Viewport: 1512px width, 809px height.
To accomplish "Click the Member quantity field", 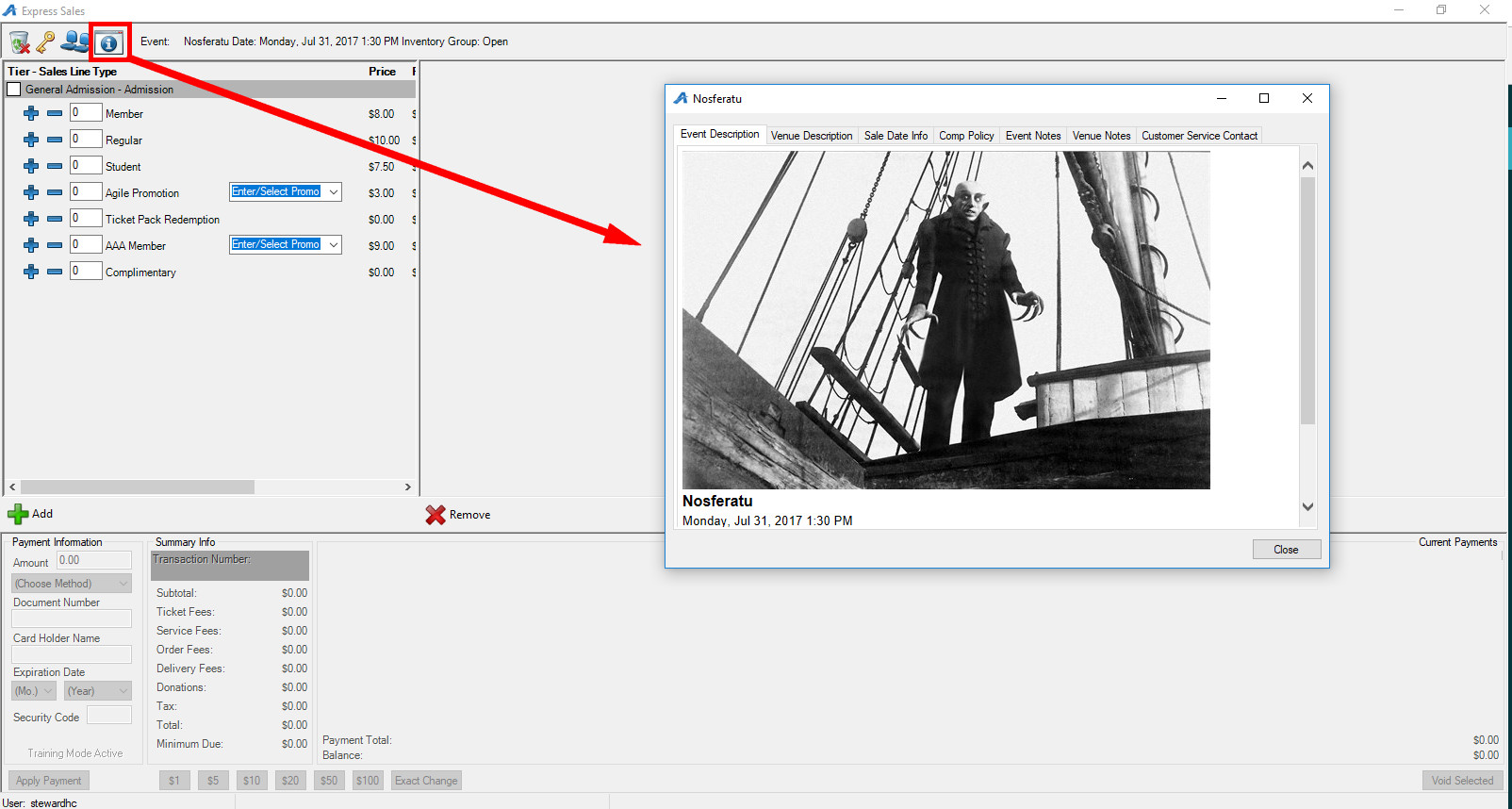I will pyautogui.click(x=85, y=112).
